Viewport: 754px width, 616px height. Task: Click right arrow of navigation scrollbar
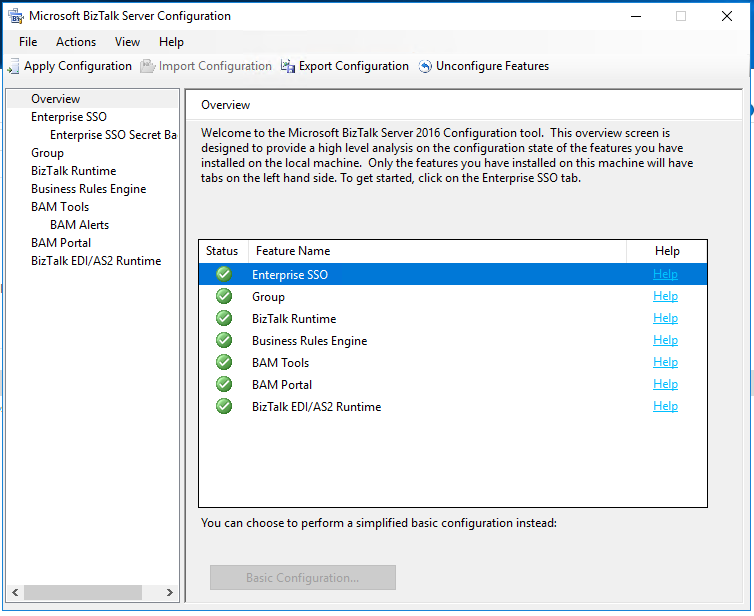click(x=169, y=592)
